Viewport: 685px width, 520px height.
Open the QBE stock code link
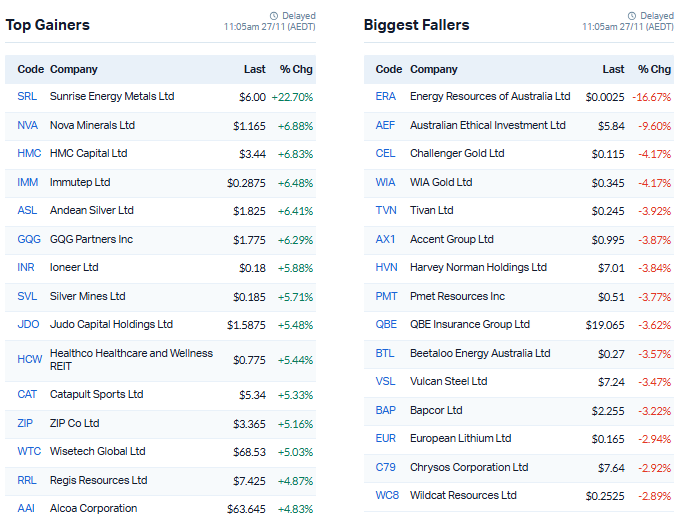pyautogui.click(x=386, y=324)
